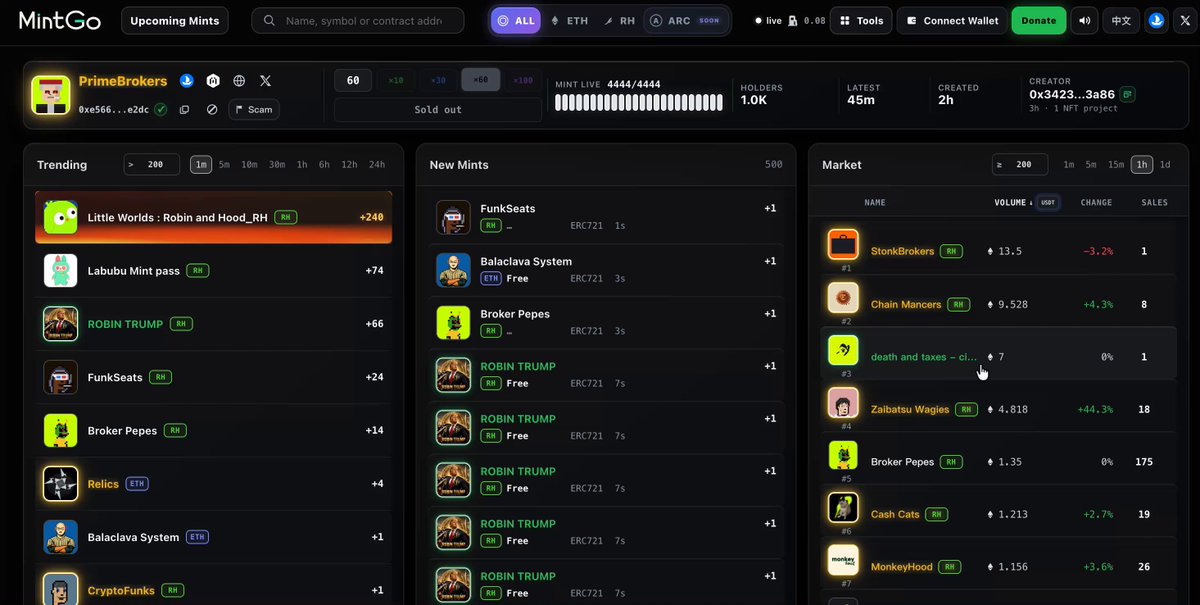Switch the Market timeframe to 1d

[1165, 165]
